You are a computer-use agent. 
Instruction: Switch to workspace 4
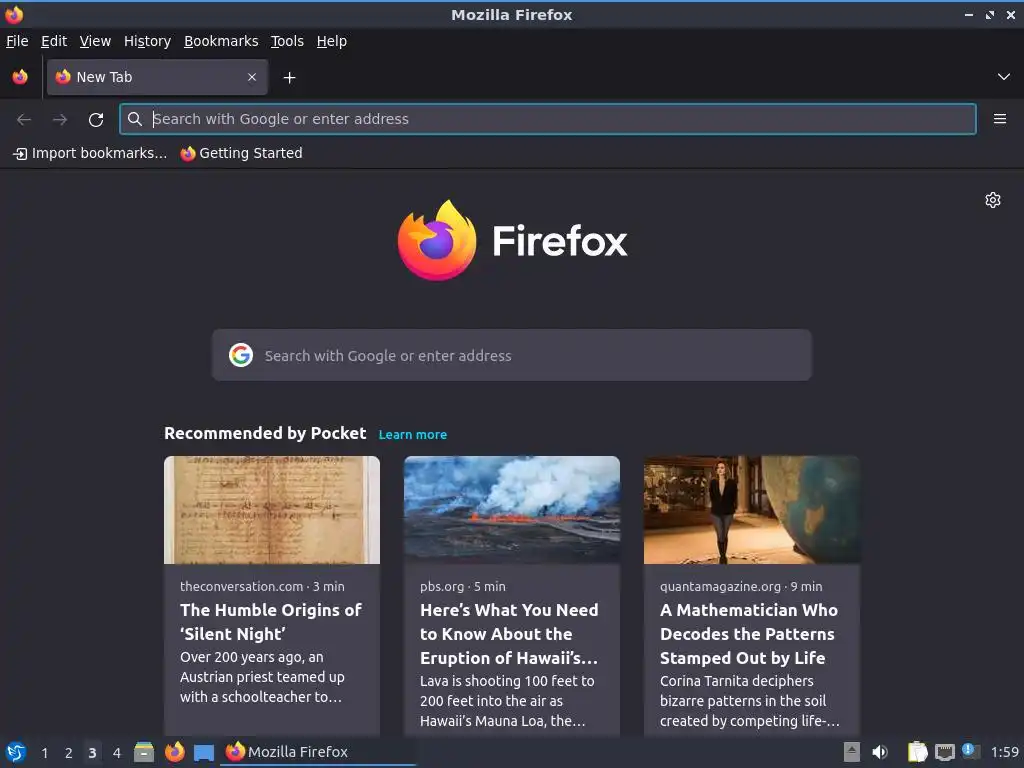(116, 753)
